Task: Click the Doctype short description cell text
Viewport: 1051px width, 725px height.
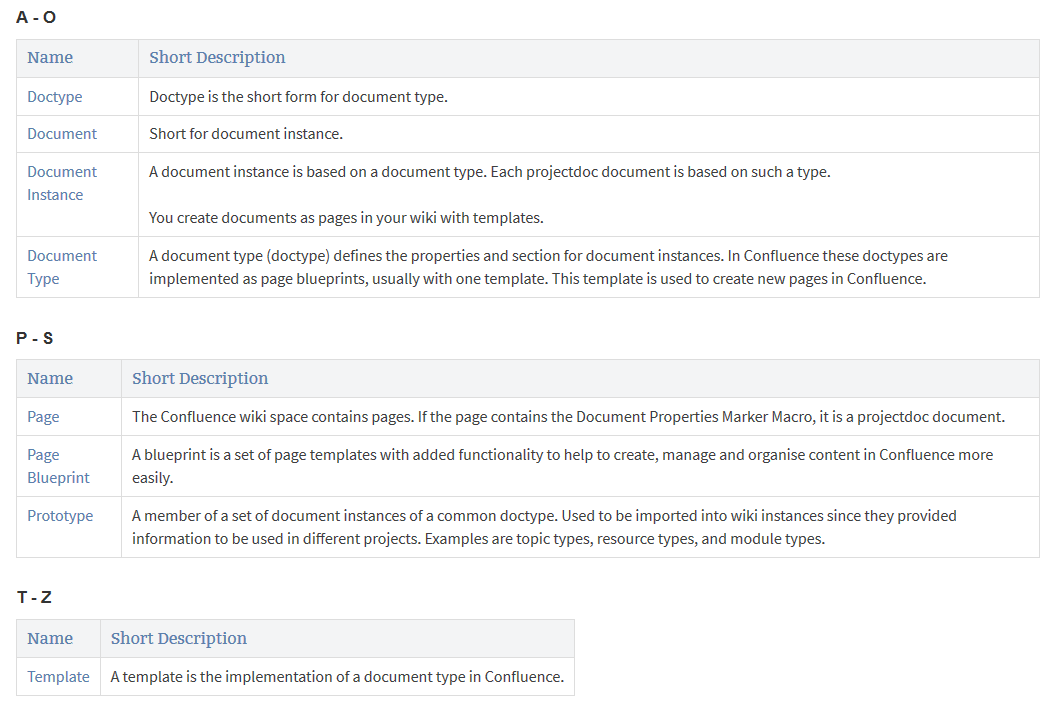Action: (x=298, y=97)
